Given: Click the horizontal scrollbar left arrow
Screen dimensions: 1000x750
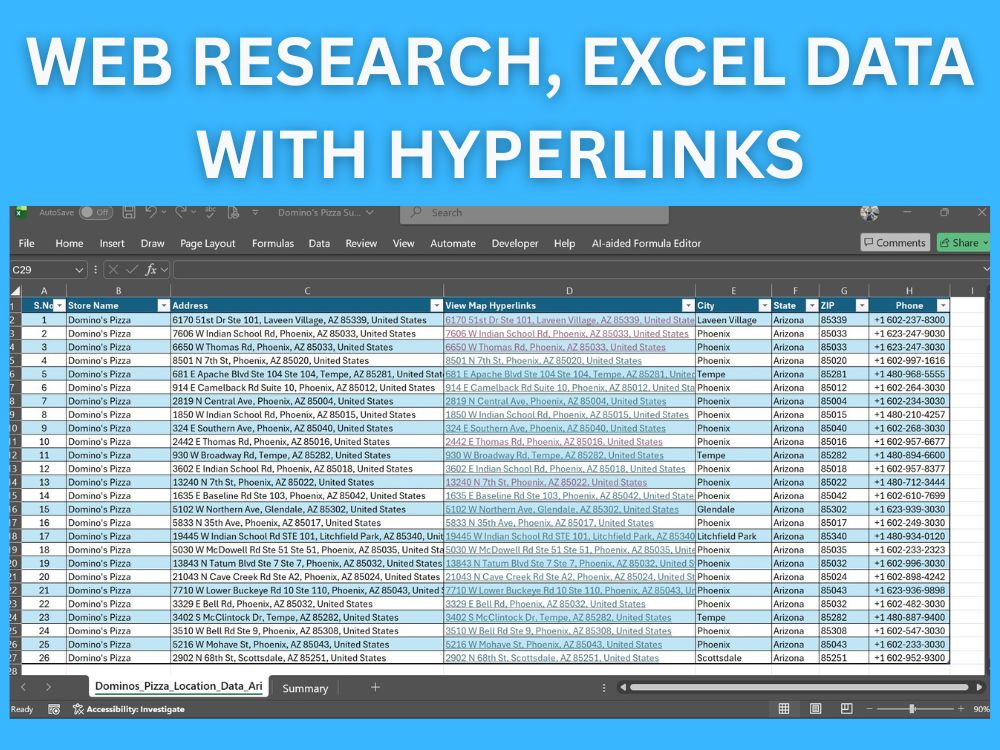Looking at the screenshot, I should [623, 687].
